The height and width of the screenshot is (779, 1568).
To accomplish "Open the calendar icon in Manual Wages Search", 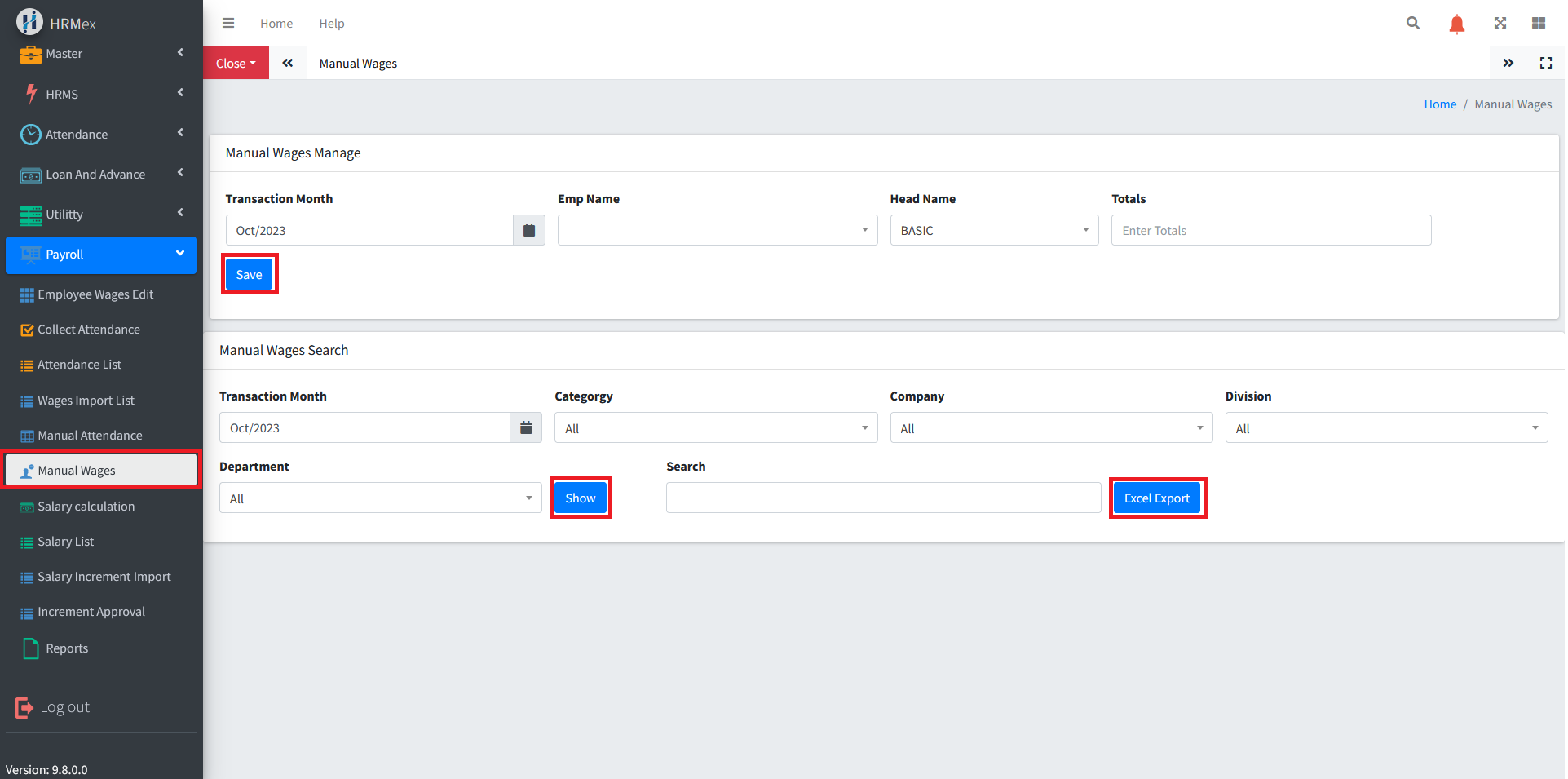I will pos(526,428).
